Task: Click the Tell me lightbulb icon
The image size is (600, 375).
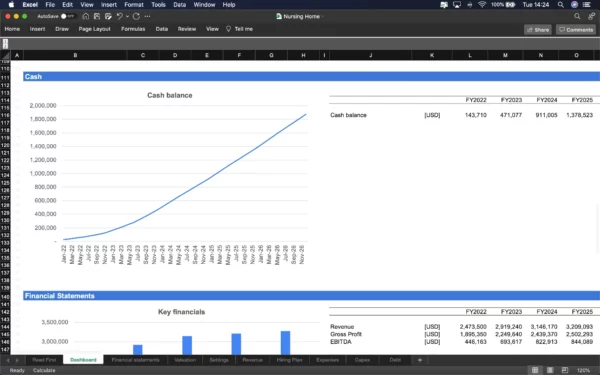Action: point(228,29)
